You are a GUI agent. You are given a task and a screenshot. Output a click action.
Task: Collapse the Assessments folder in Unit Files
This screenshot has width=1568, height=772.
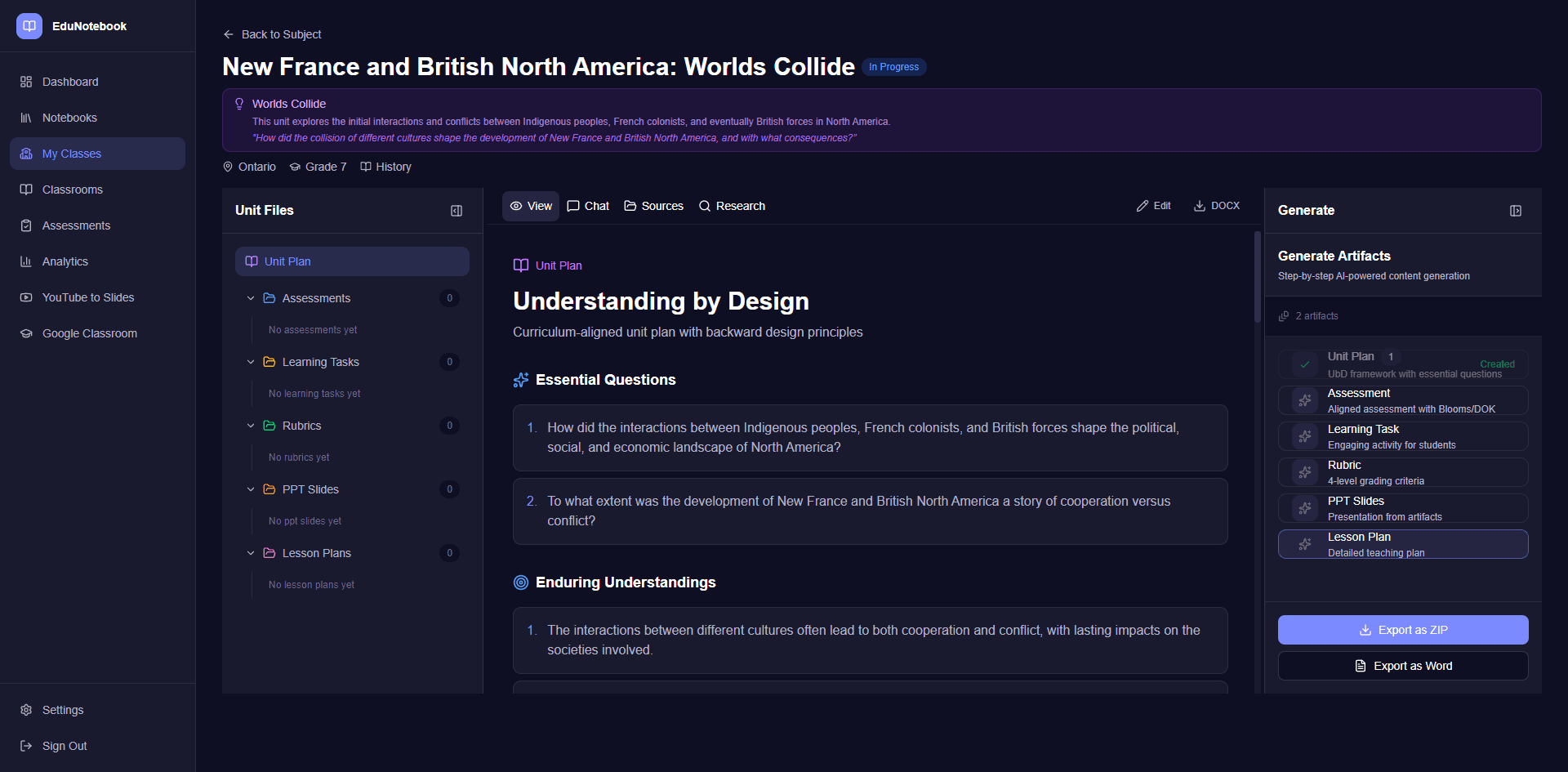[251, 297]
